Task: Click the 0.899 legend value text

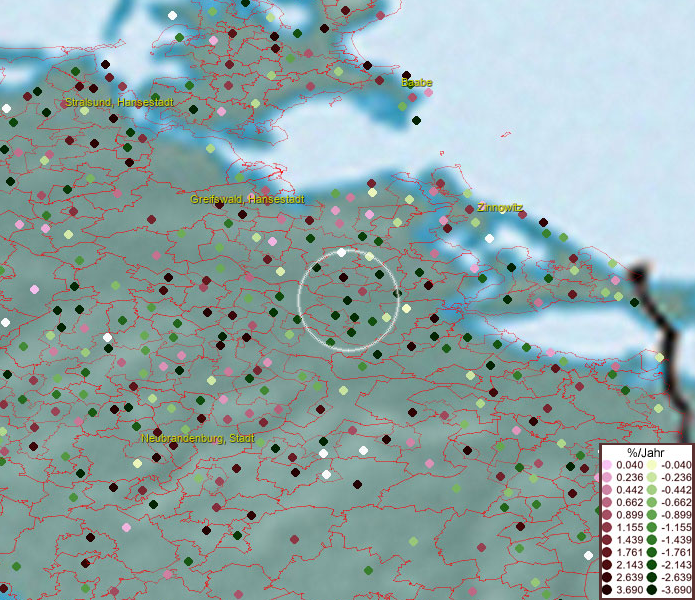Action: [630, 515]
